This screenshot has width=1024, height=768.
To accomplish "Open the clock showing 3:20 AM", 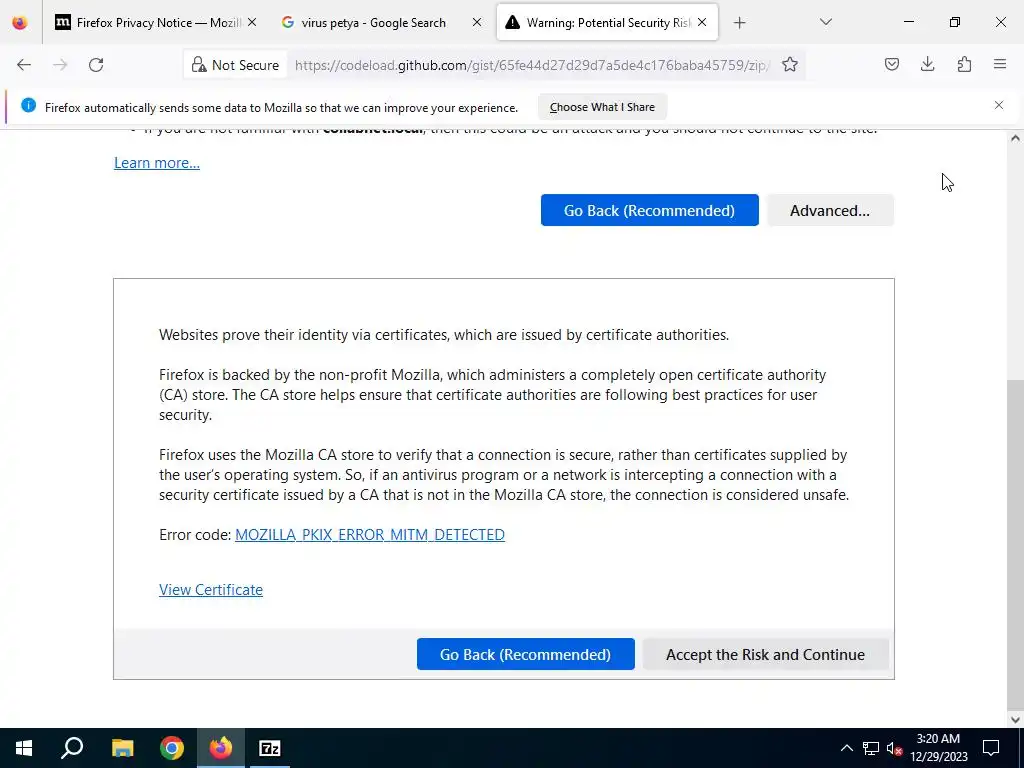I will click(938, 748).
